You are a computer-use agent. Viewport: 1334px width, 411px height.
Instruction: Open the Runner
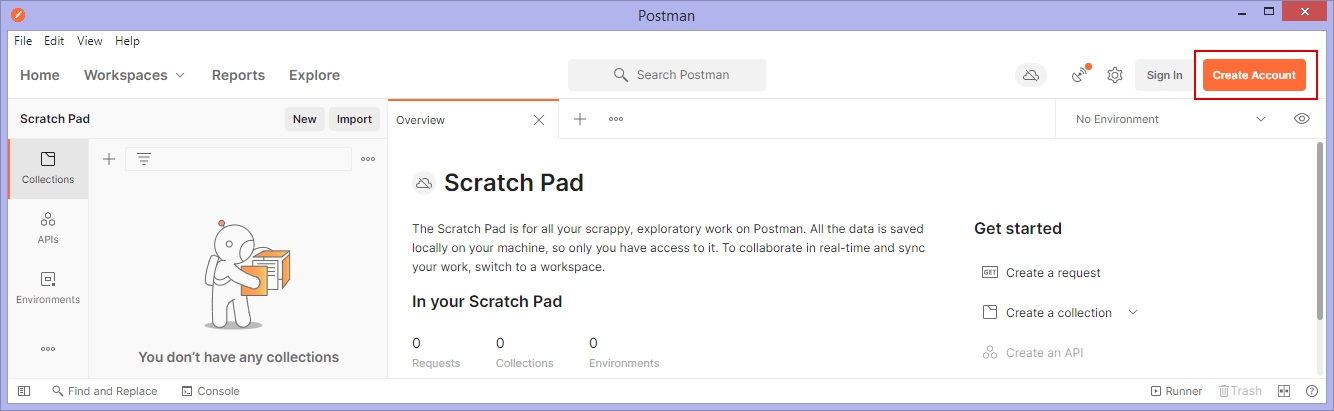[x=1176, y=391]
